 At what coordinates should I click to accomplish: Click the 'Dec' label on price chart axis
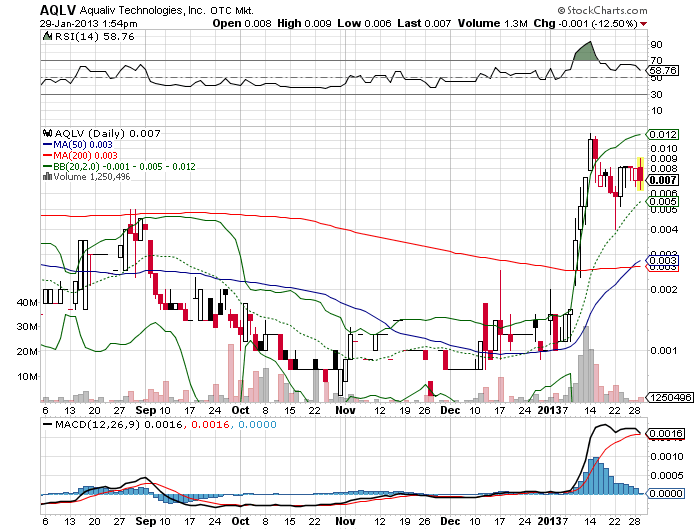(450, 410)
